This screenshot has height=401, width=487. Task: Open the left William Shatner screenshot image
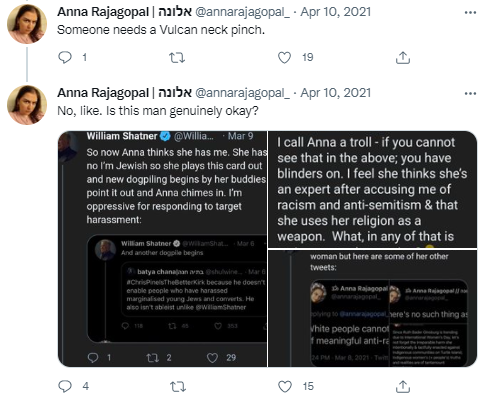162,249
